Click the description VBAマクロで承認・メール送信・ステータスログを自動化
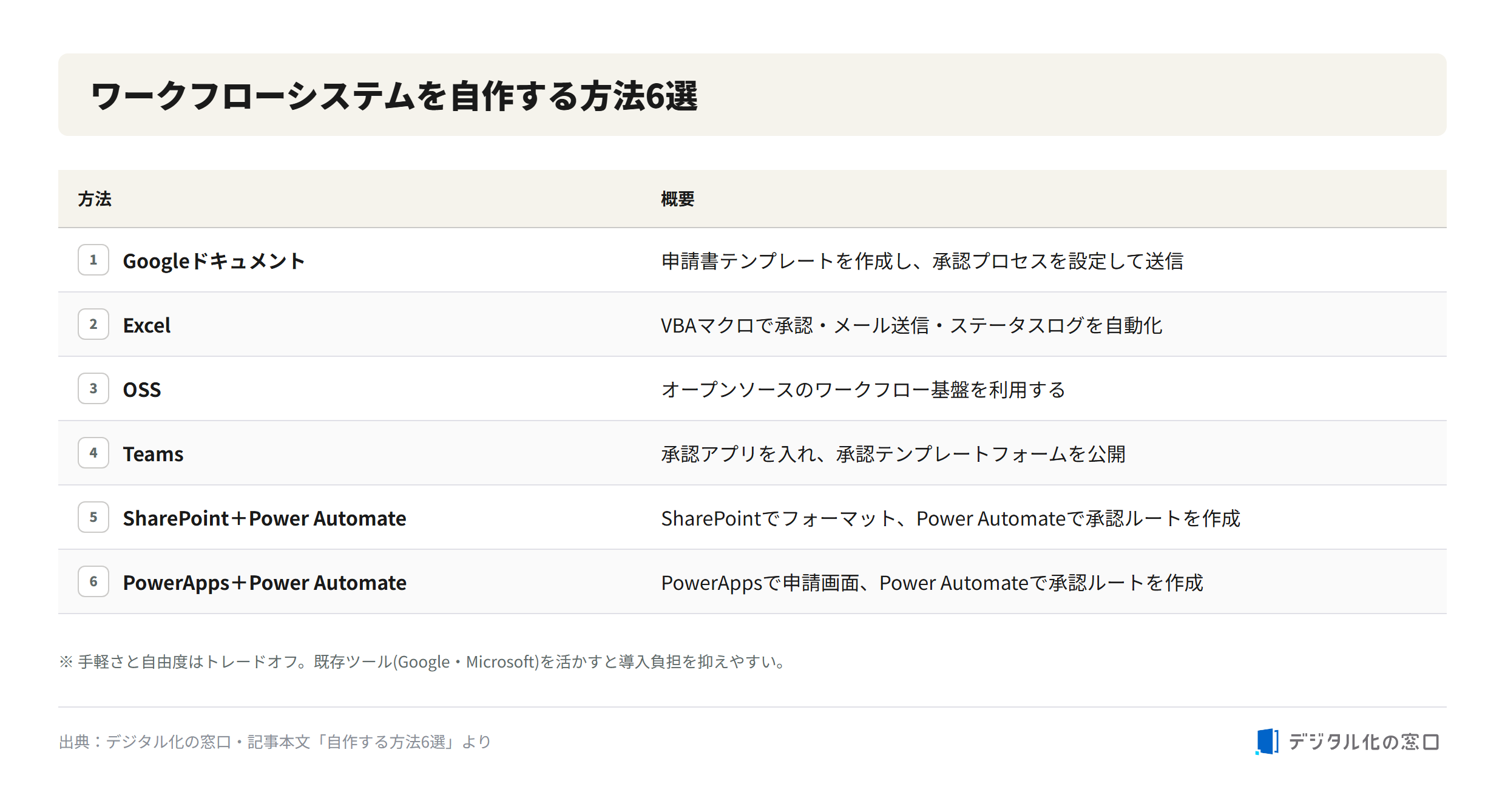This screenshot has width=1505, height=812. (x=911, y=325)
